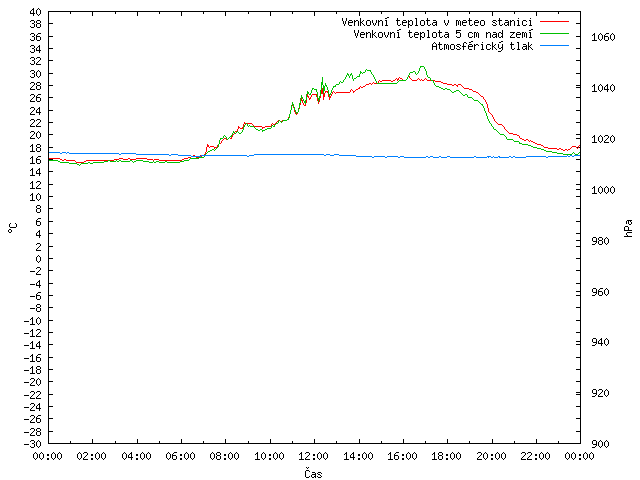Viewport: 640px width, 480px height.
Task: Click the '40' temperature axis label
Action: click(x=36, y=12)
